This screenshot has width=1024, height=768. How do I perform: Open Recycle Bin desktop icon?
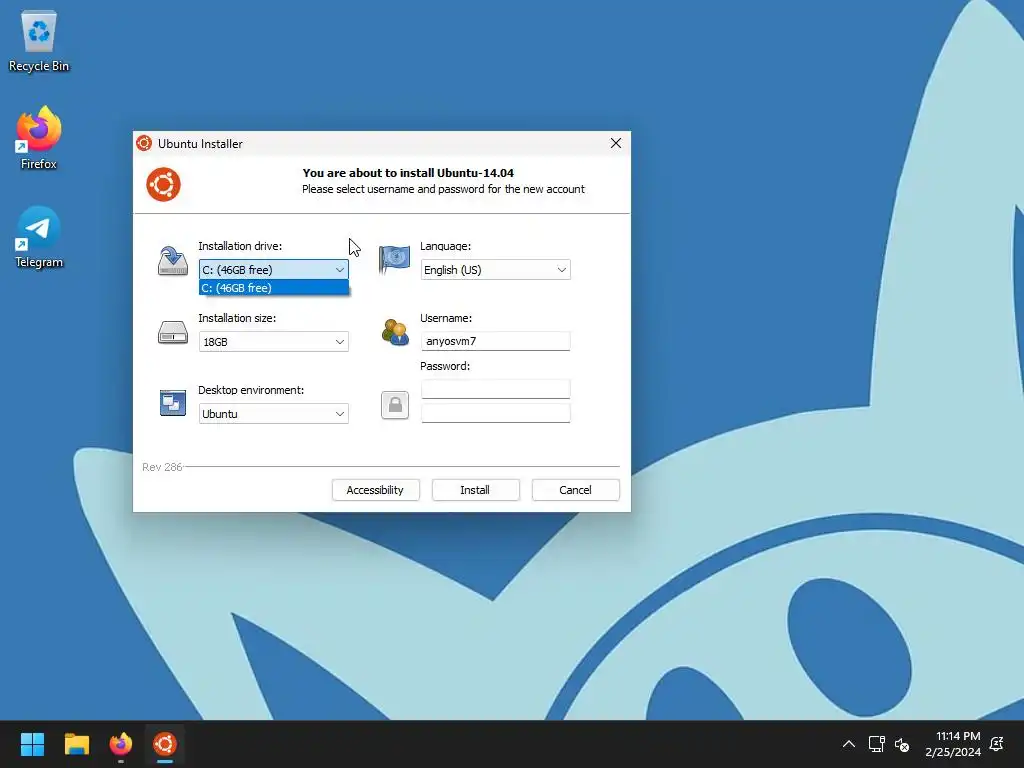coord(39,41)
